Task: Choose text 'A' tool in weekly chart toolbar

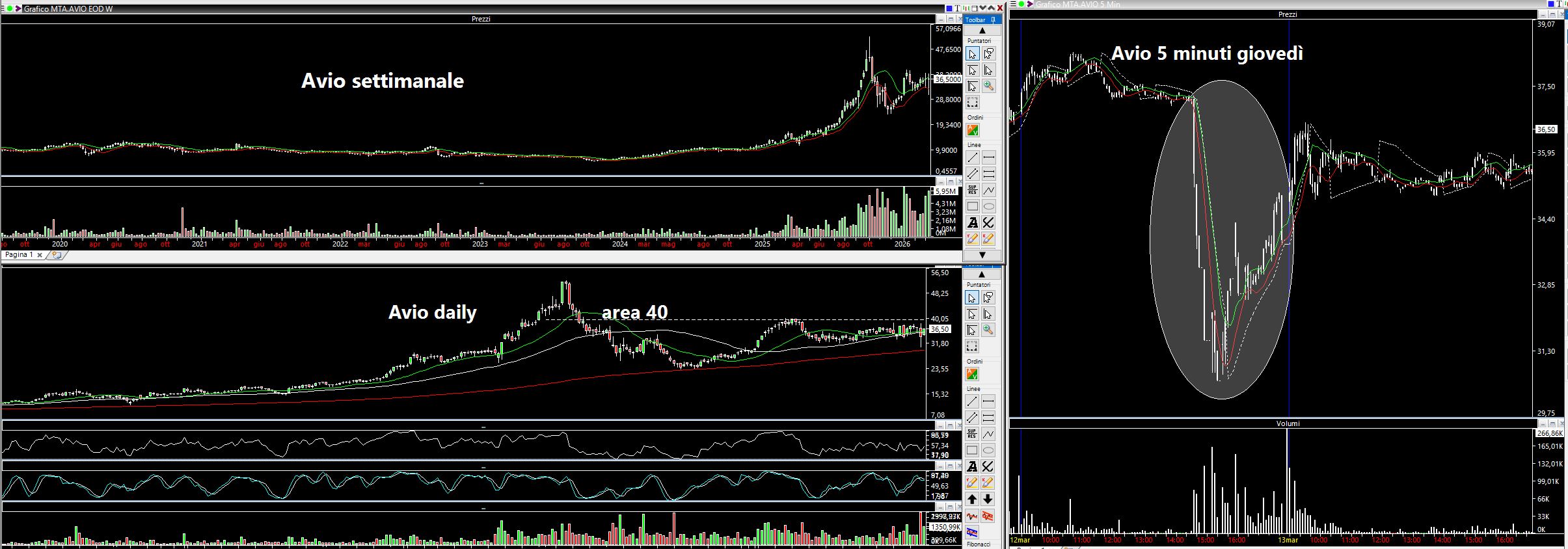Action: coord(972,222)
